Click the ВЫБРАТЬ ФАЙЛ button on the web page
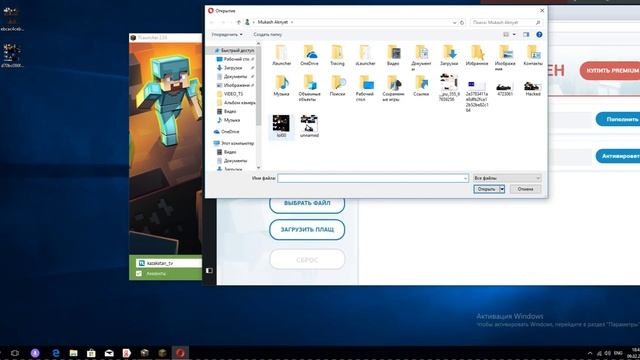 coord(307,203)
